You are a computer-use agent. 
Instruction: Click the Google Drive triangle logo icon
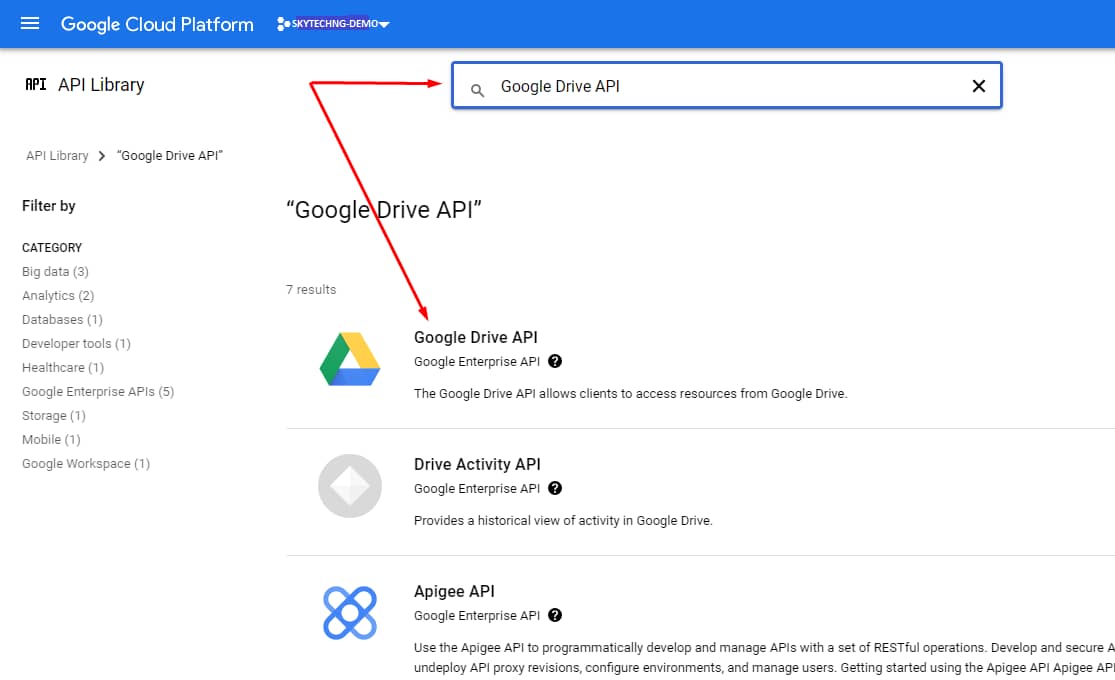tap(350, 359)
